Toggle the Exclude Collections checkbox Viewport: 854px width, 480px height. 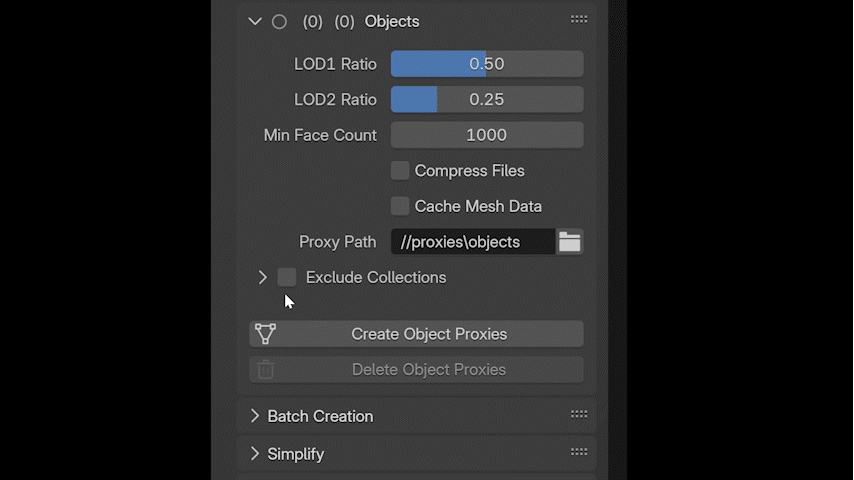click(287, 277)
